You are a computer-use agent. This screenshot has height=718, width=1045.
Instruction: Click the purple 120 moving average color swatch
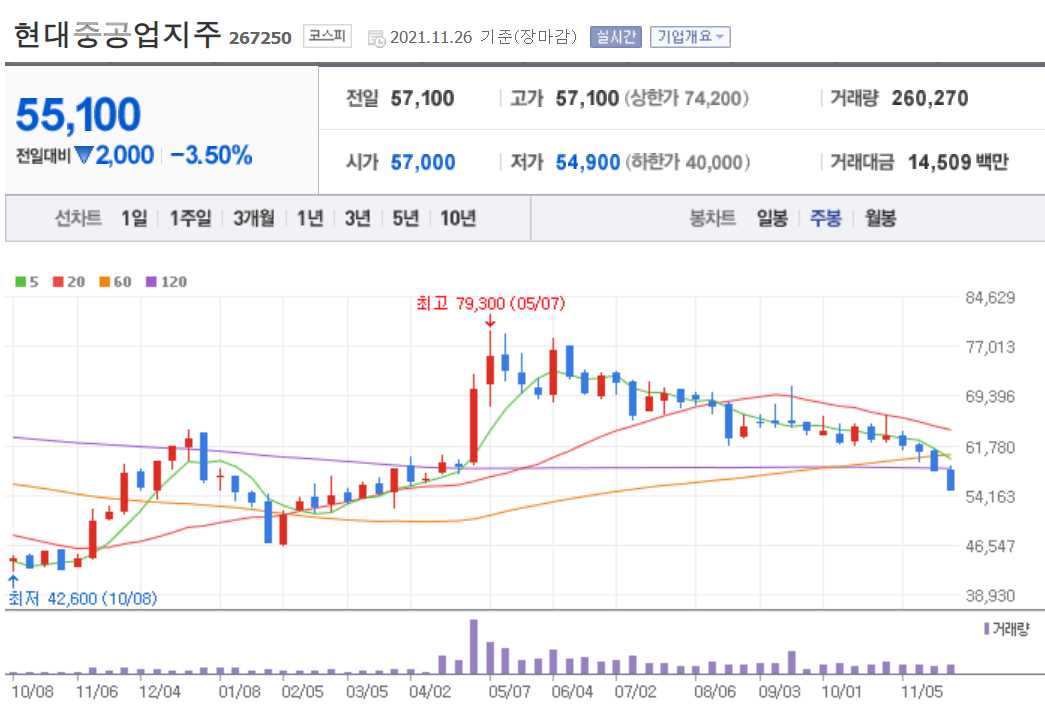(x=151, y=281)
